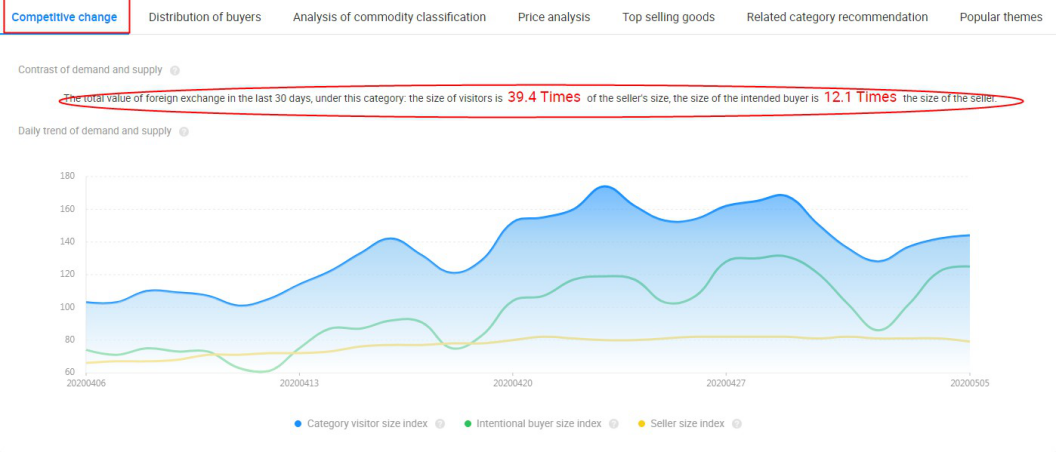Click help icon after Seller size index
This screenshot has width=1056, height=453.
click(737, 424)
